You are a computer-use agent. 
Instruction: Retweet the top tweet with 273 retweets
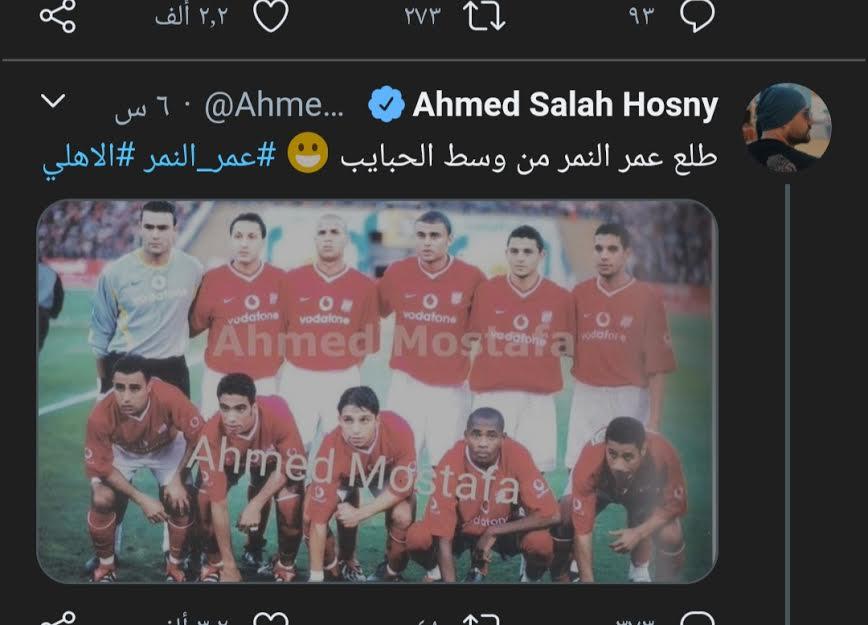(484, 16)
